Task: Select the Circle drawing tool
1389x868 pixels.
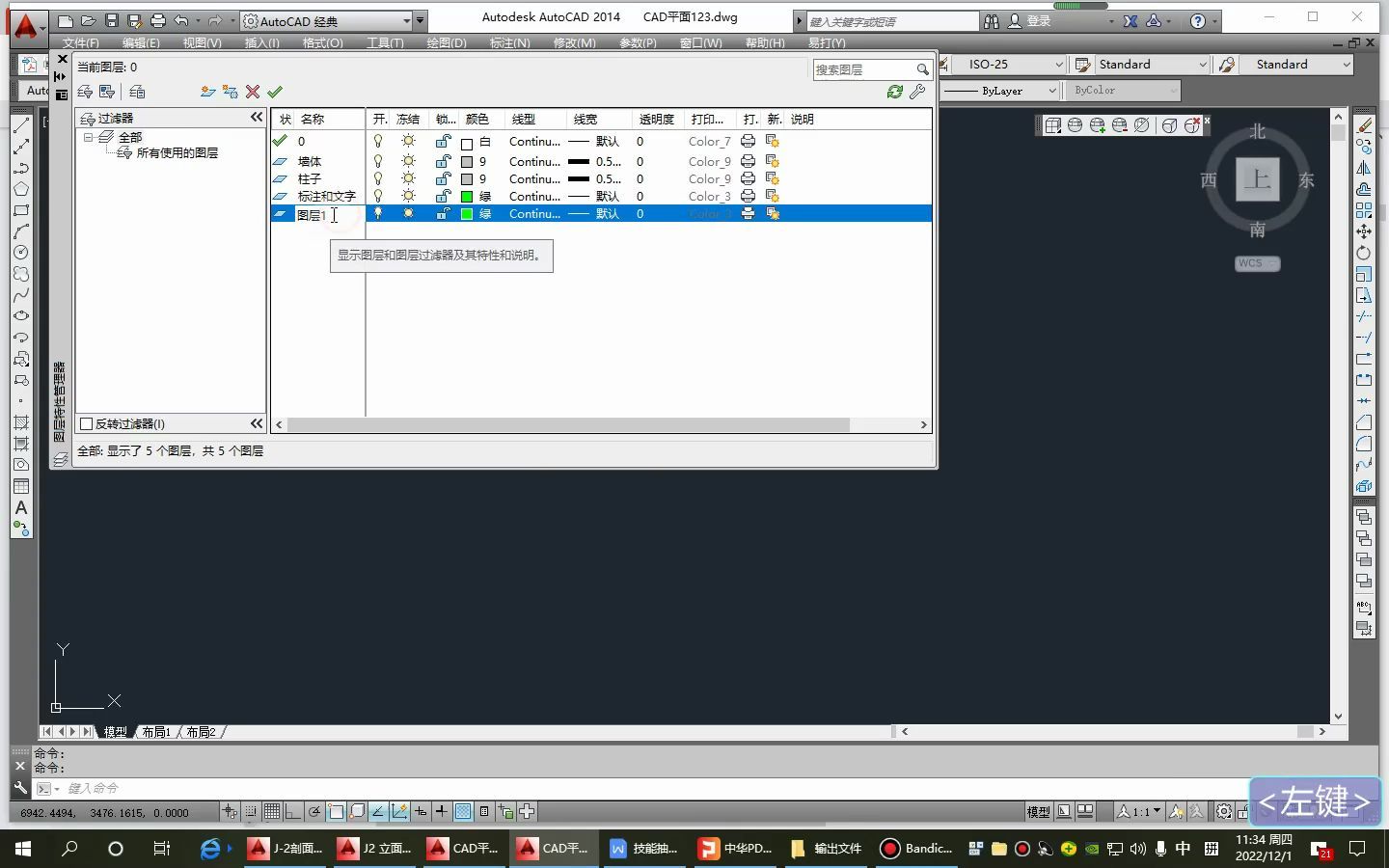Action: coord(21,253)
